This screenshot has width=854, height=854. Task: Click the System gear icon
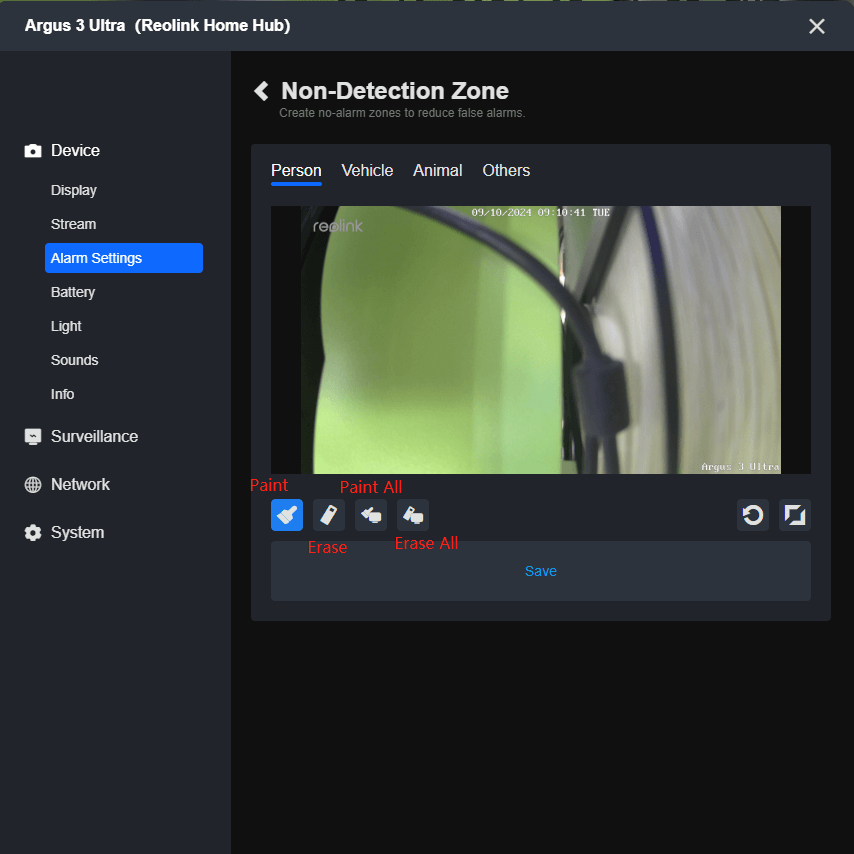pos(33,533)
